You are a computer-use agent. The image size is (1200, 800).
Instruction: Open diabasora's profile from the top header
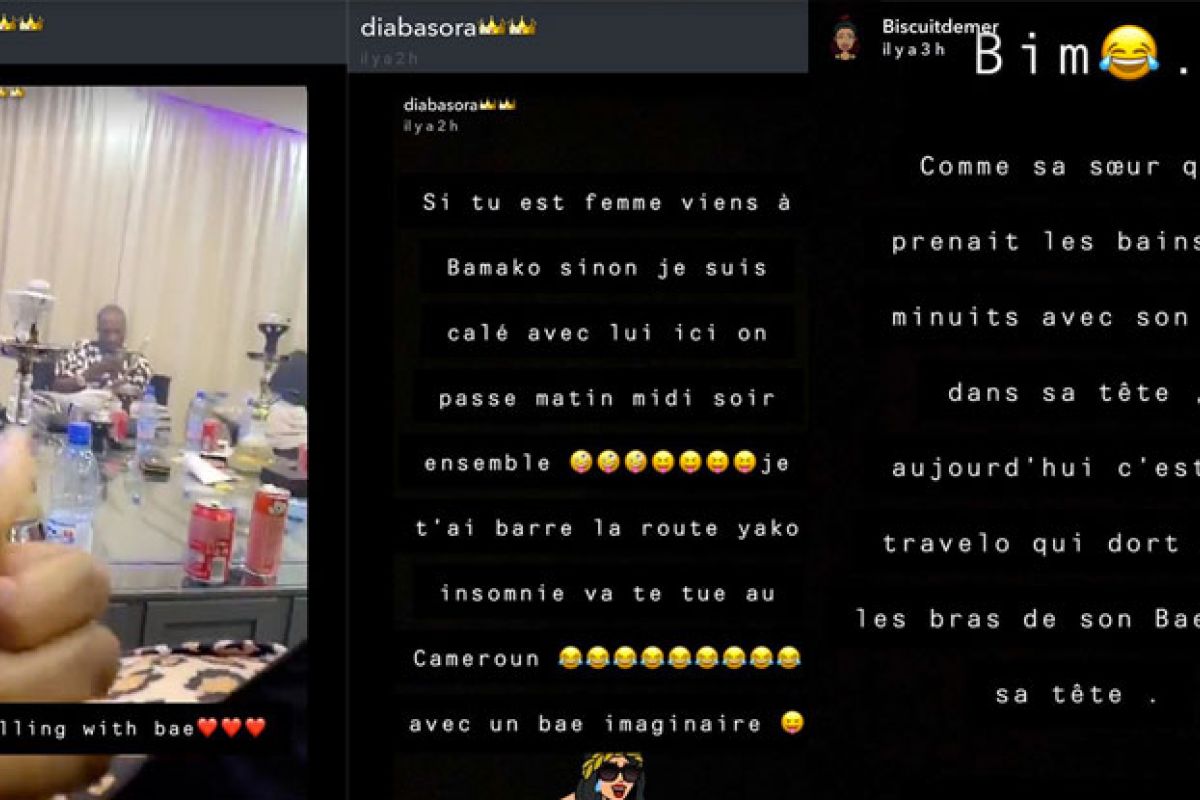click(x=418, y=27)
